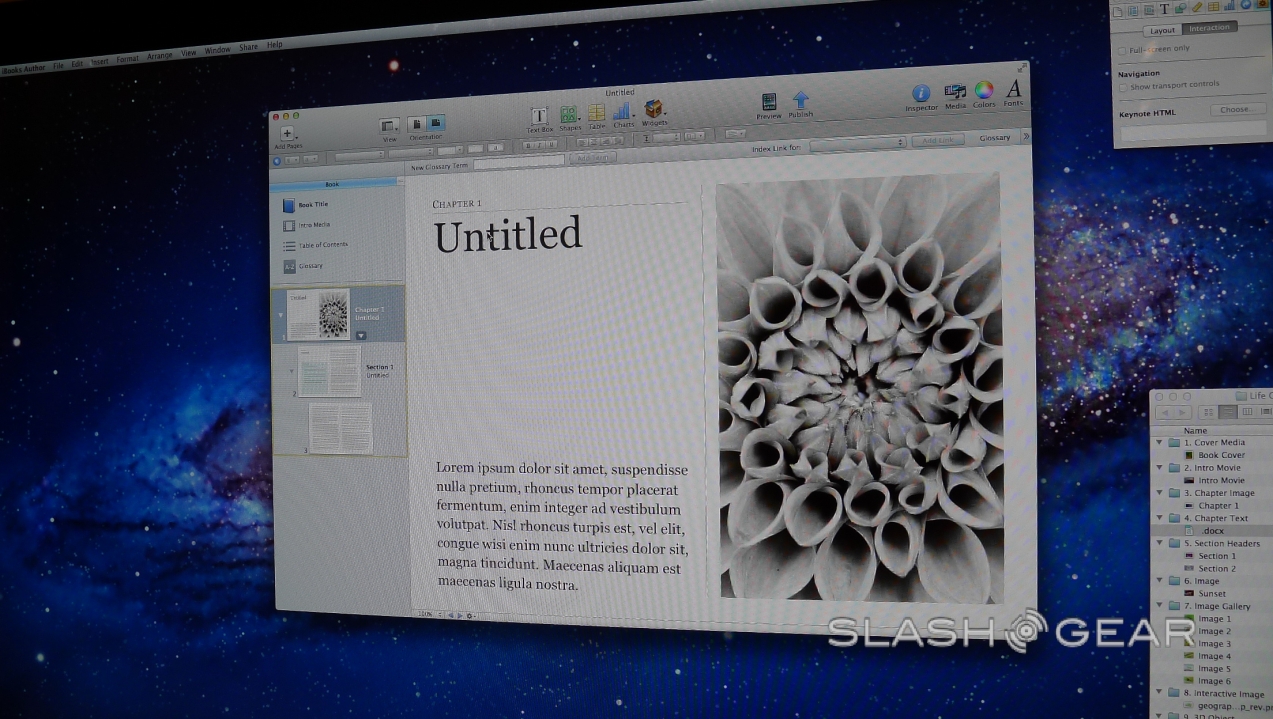This screenshot has width=1273, height=719.
Task: Click the Publish arrow icon
Action: tap(800, 100)
